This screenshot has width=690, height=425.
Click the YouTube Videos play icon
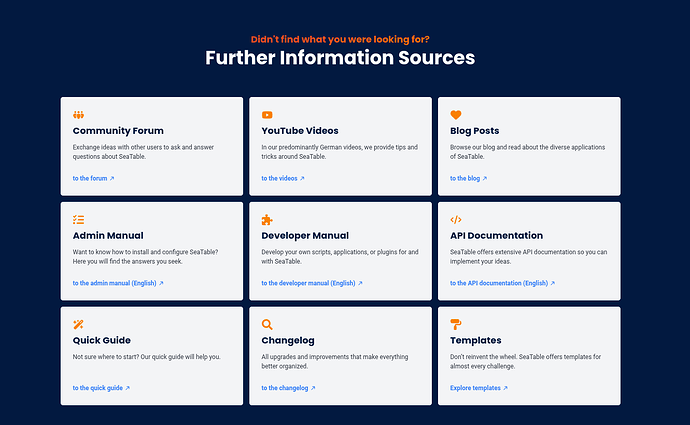[x=267, y=115]
